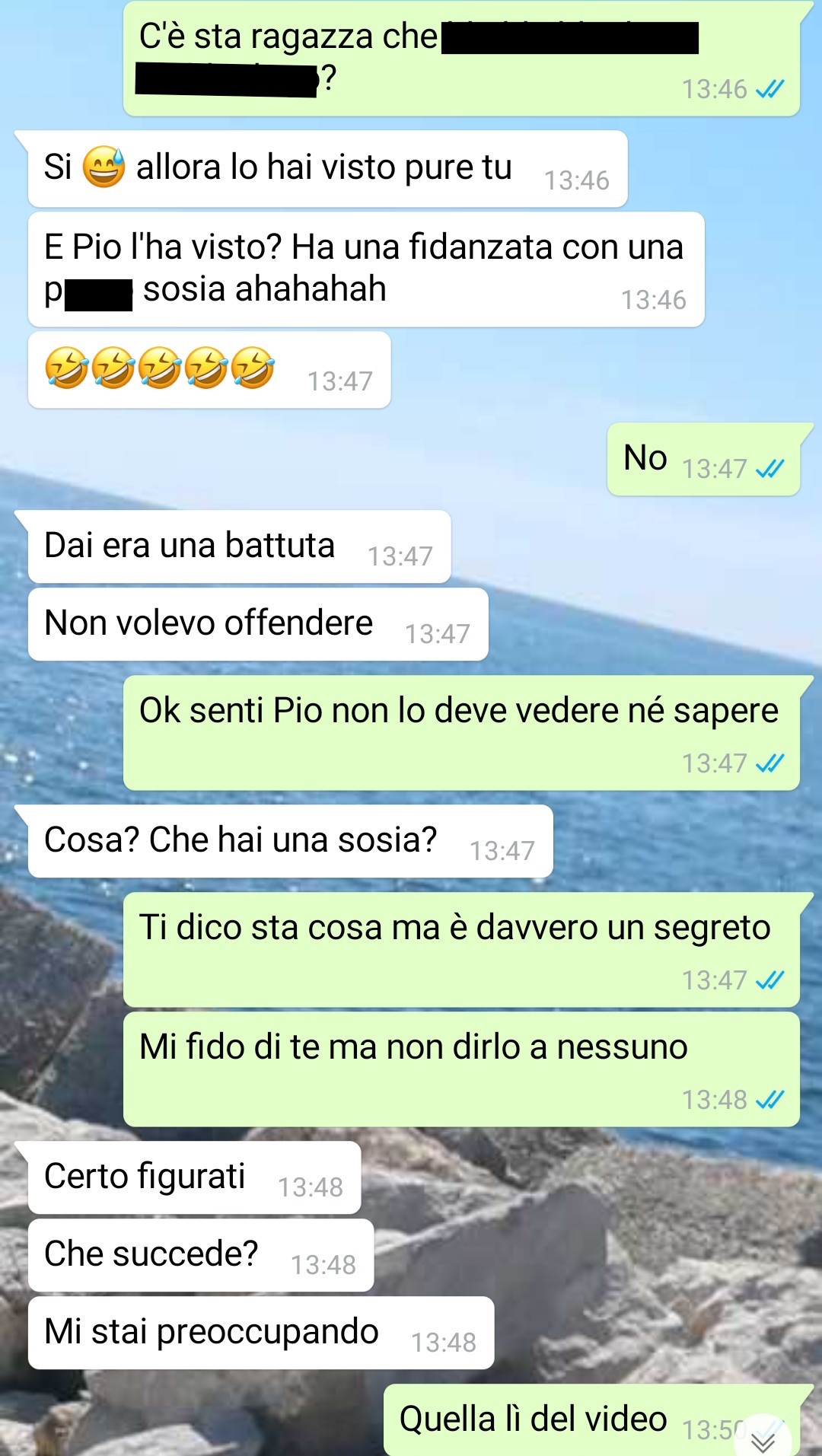Tap the 13:47 timestamp beside the laughing emojis
Screen dimensions: 822x1456
pos(340,381)
